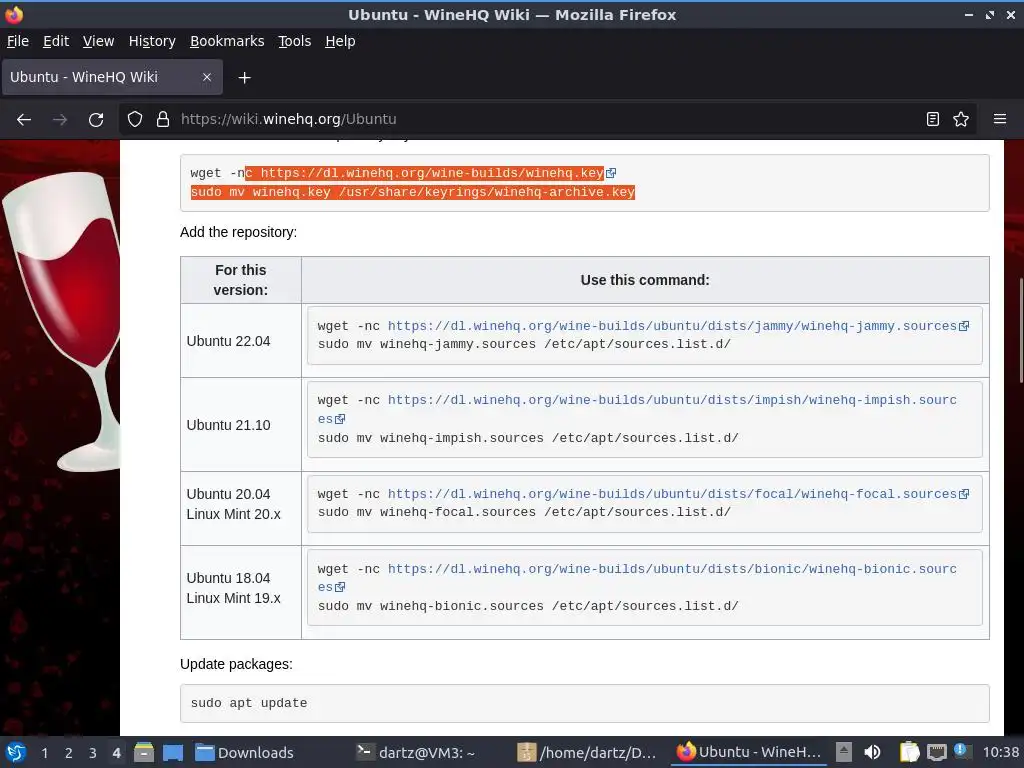The image size is (1024, 768).
Task: Open the LXQt start menu icon
Action: (16, 752)
